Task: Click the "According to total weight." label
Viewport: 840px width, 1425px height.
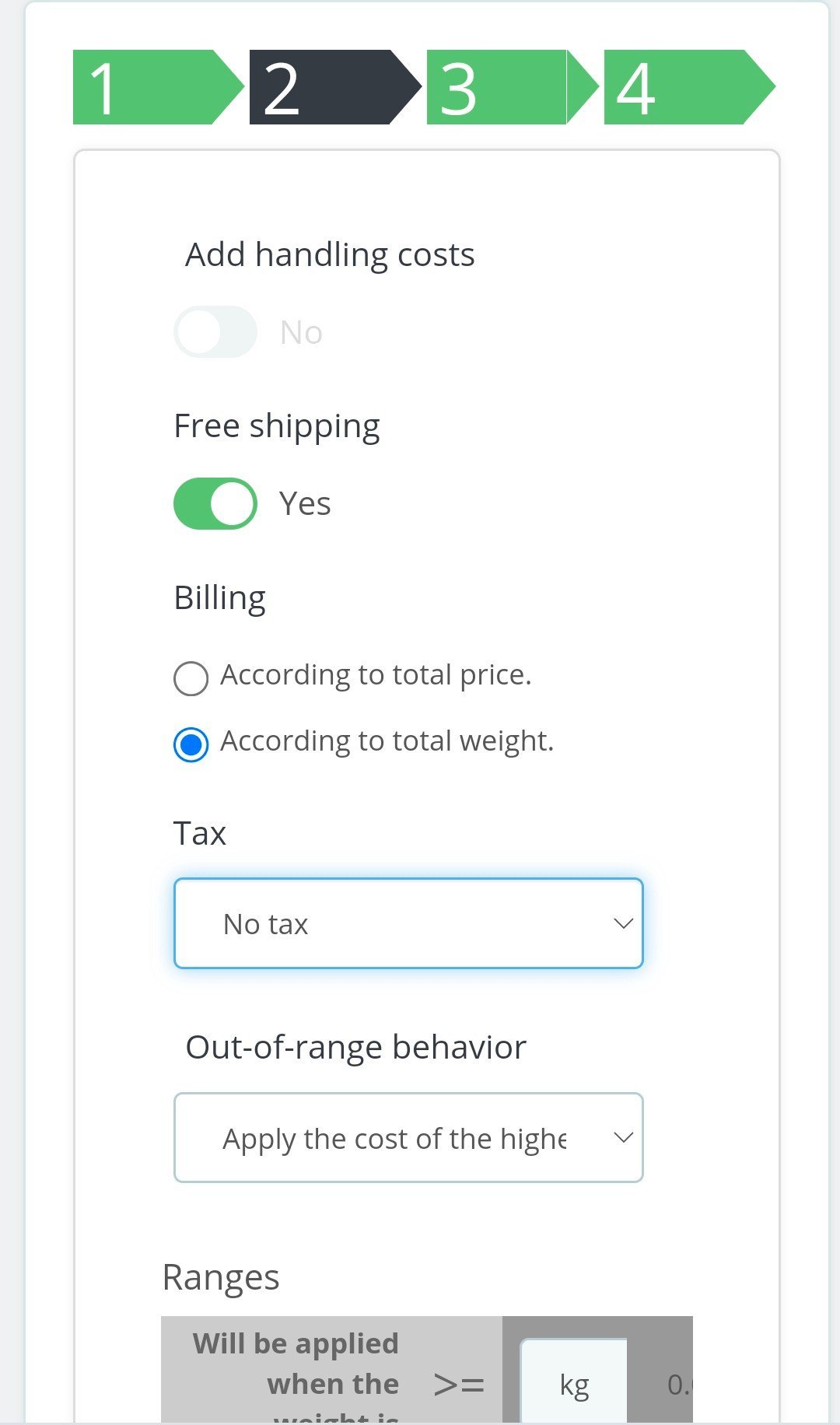Action: coord(387,741)
